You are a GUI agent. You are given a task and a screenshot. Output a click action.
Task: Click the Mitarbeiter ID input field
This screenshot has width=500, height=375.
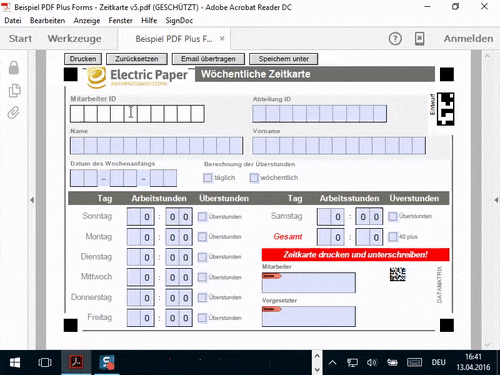137,114
